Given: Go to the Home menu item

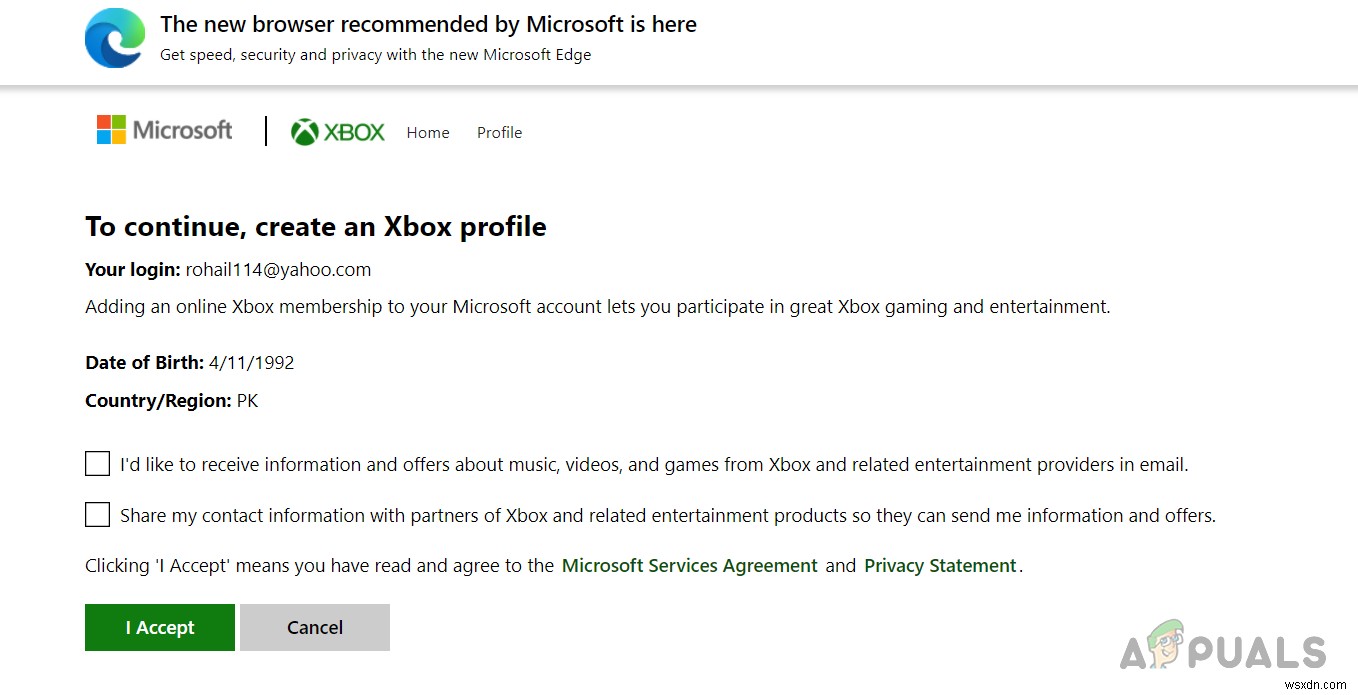Looking at the screenshot, I should [x=428, y=133].
